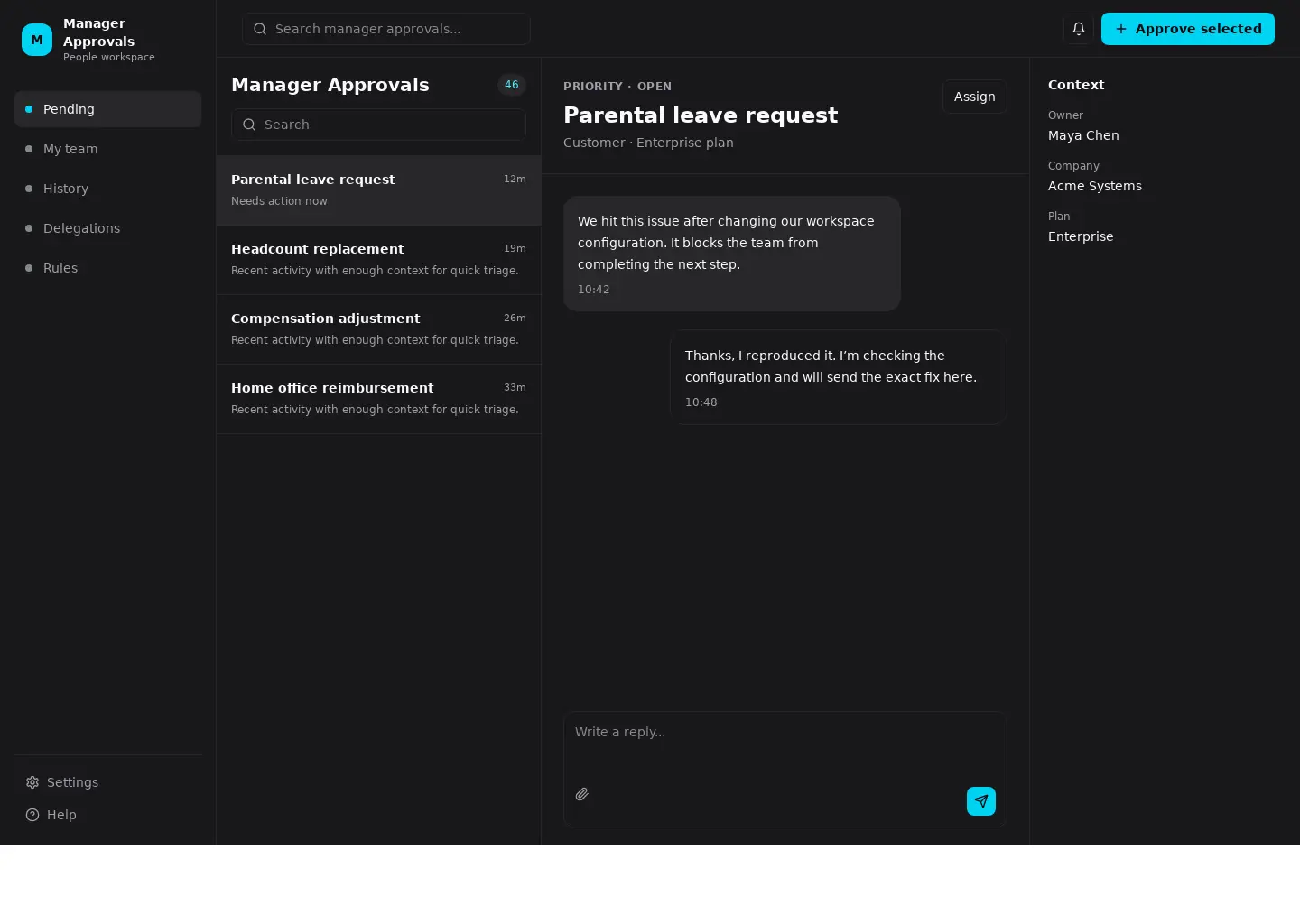Click the customer message timestamped 10:42

coord(732,254)
